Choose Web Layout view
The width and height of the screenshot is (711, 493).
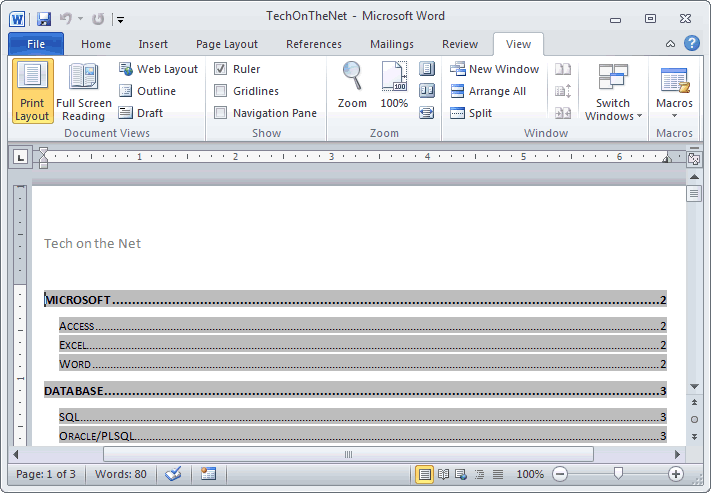158,69
